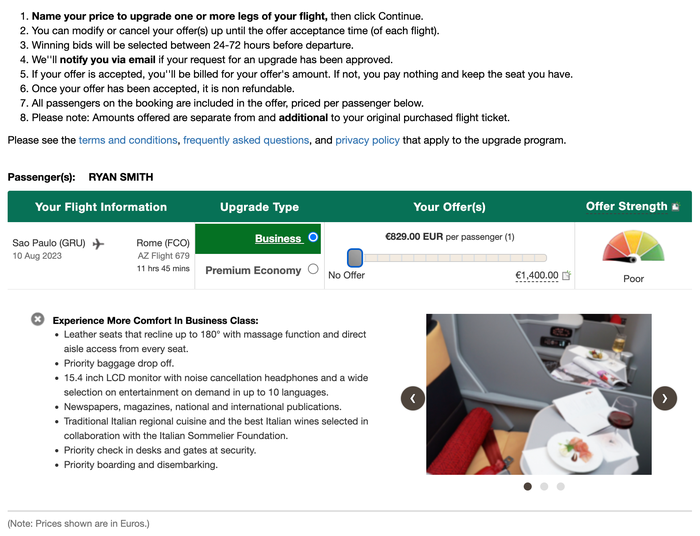Select the Premium Economy radio button

tap(313, 269)
